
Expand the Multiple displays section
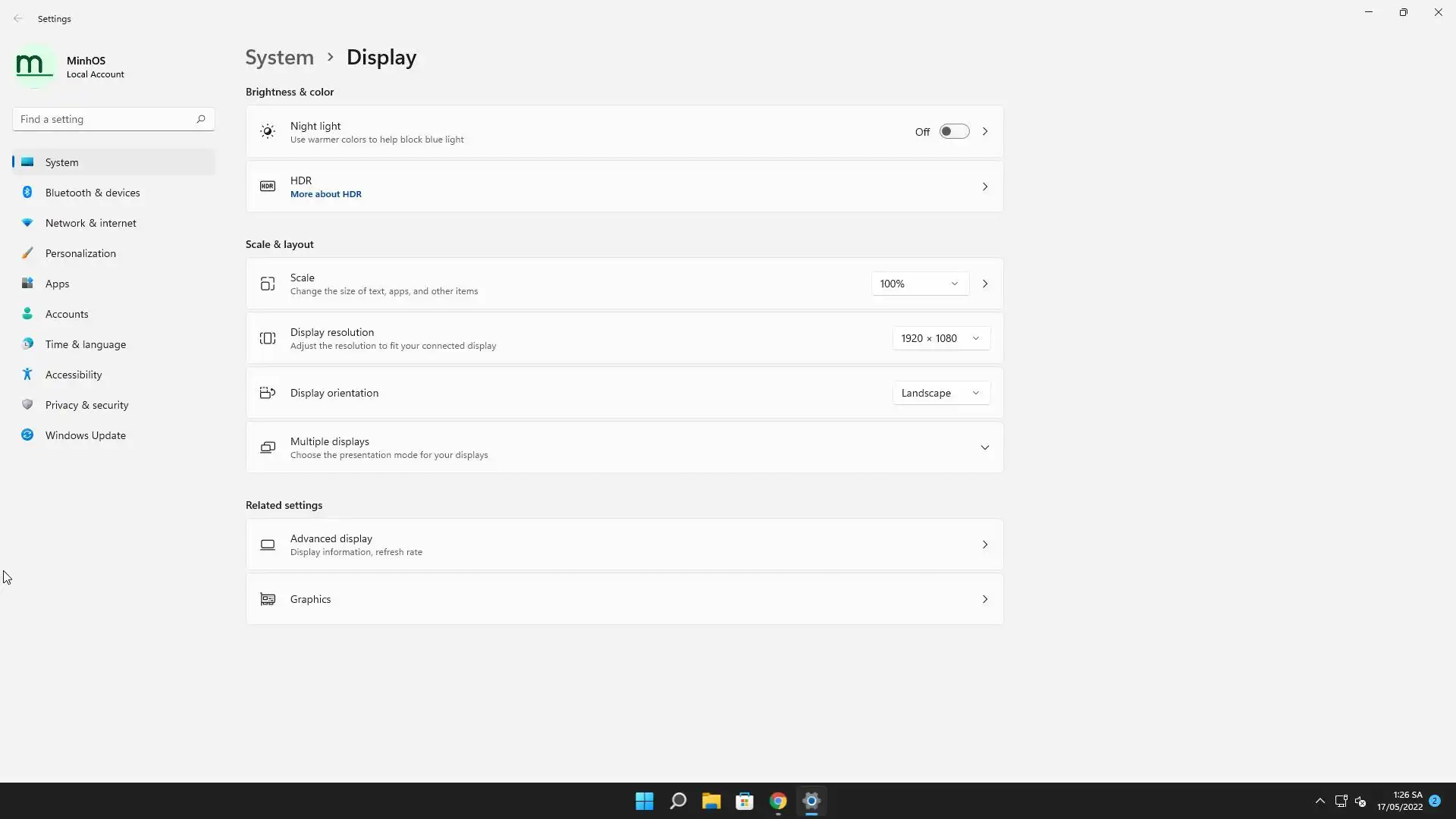984,447
